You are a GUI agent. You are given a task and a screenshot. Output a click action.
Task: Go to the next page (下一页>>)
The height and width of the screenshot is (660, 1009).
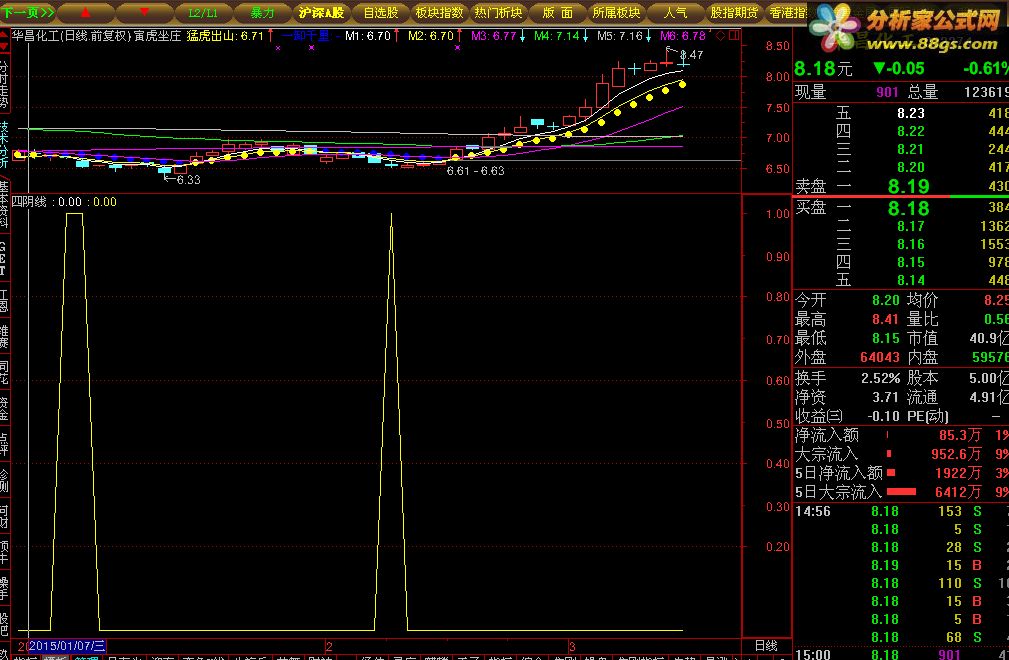29,12
